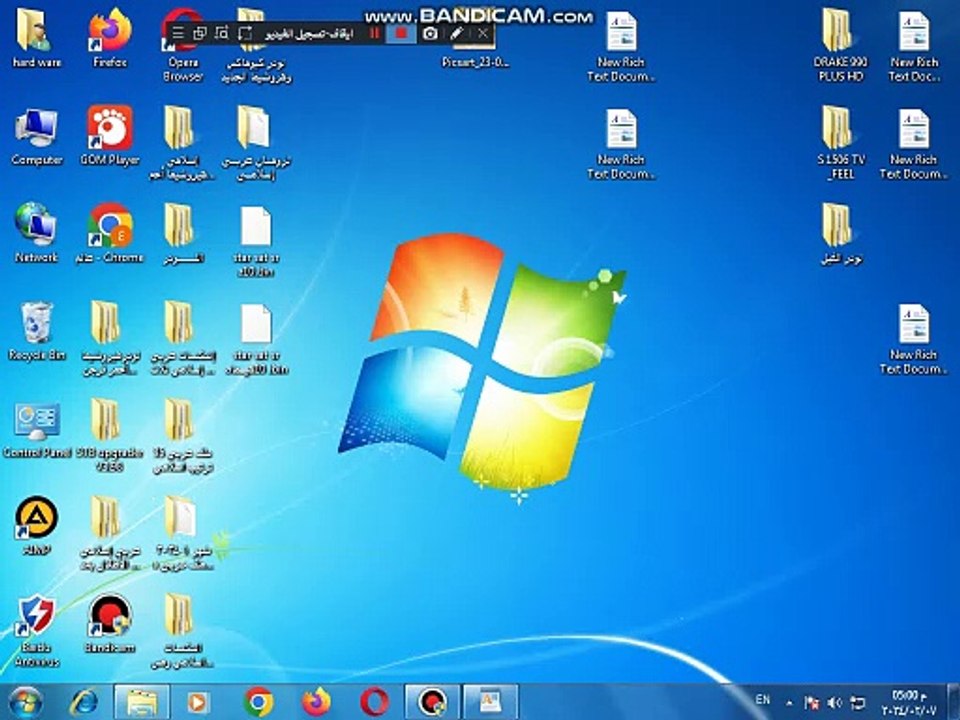Open the Bandicam toolbar hamburger menu
The image size is (960, 720).
point(178,33)
